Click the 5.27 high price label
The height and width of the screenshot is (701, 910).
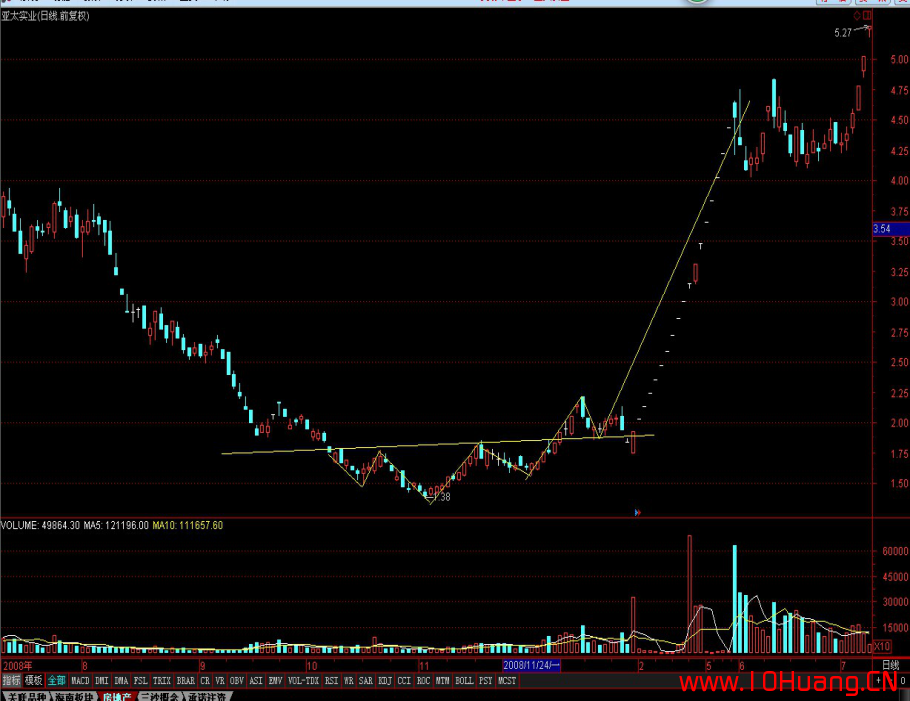pos(843,33)
